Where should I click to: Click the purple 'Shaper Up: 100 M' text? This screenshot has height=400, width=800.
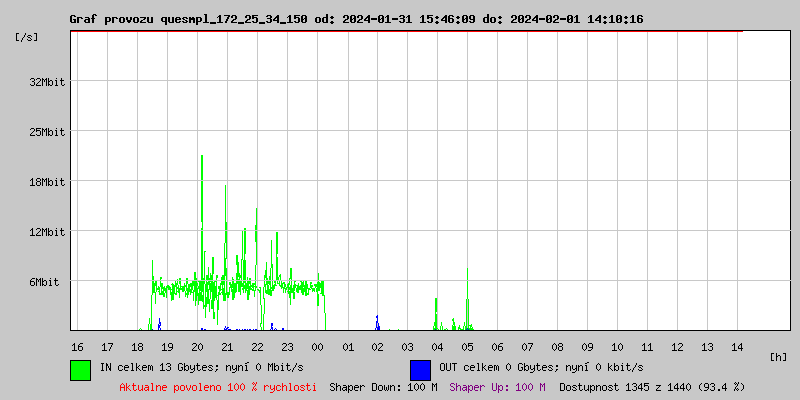[497, 386]
